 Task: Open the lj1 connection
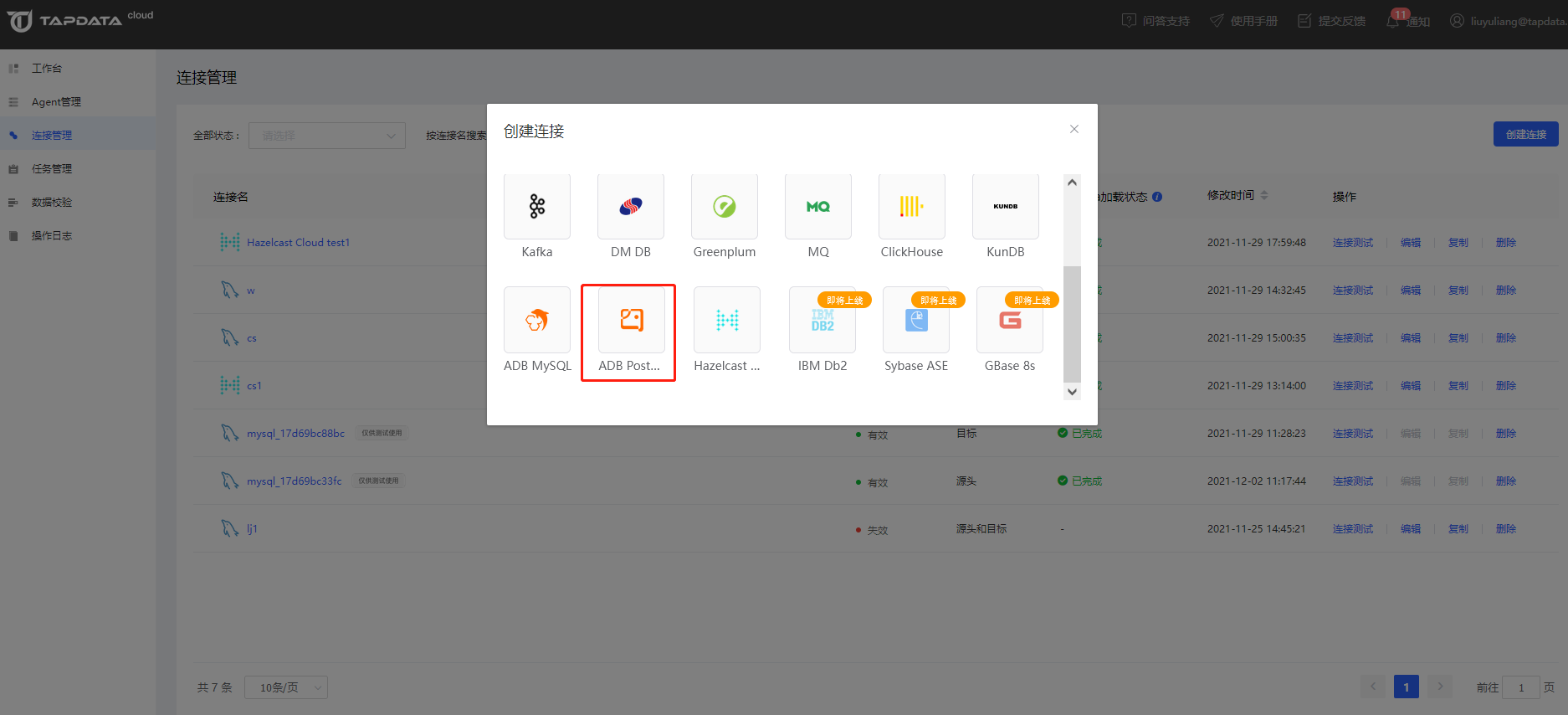coord(252,528)
